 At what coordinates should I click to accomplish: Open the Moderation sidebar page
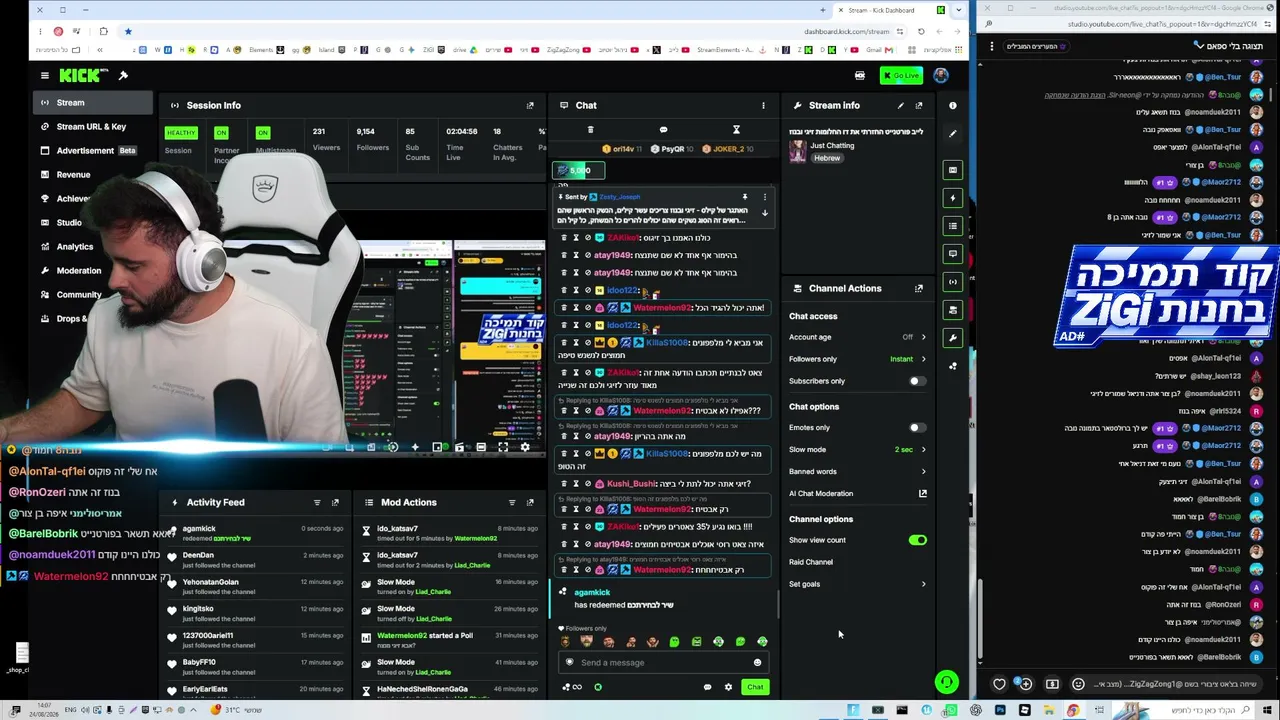point(79,270)
